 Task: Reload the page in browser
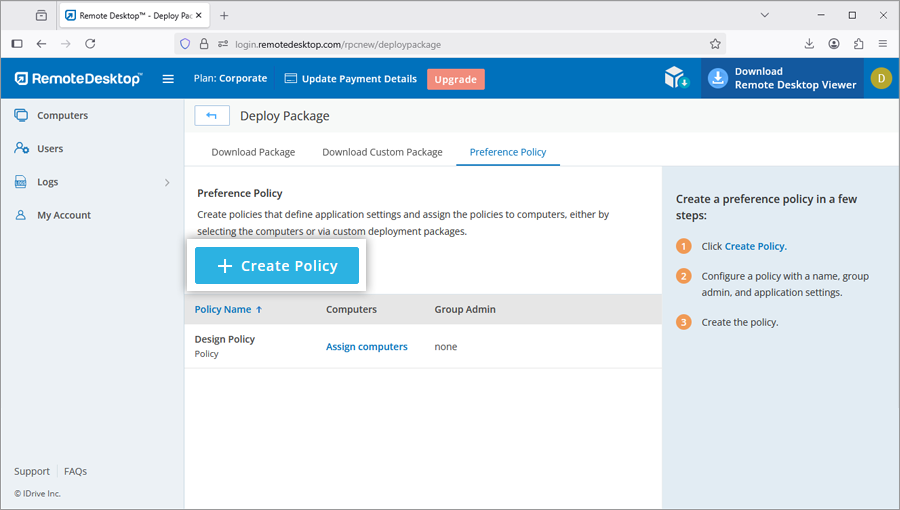[90, 44]
